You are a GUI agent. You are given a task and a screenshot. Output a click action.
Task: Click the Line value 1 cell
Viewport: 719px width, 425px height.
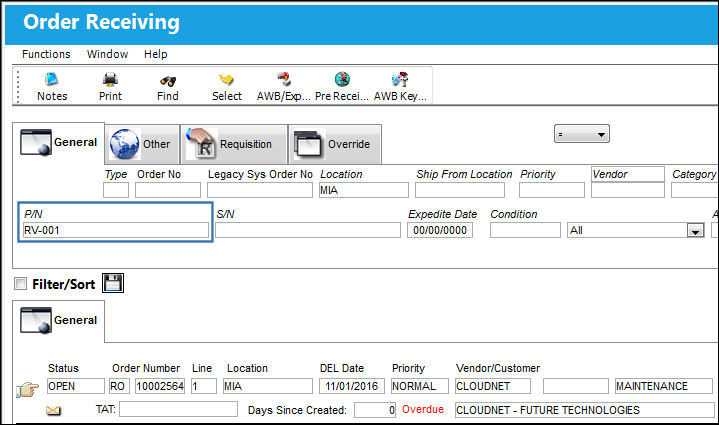[204, 386]
